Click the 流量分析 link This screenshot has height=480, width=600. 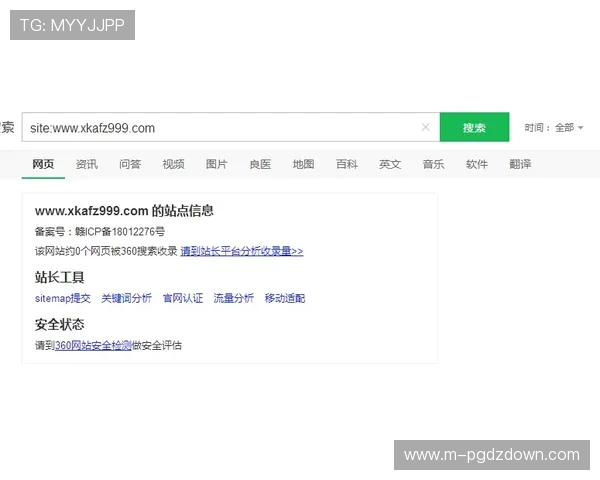[x=234, y=298]
